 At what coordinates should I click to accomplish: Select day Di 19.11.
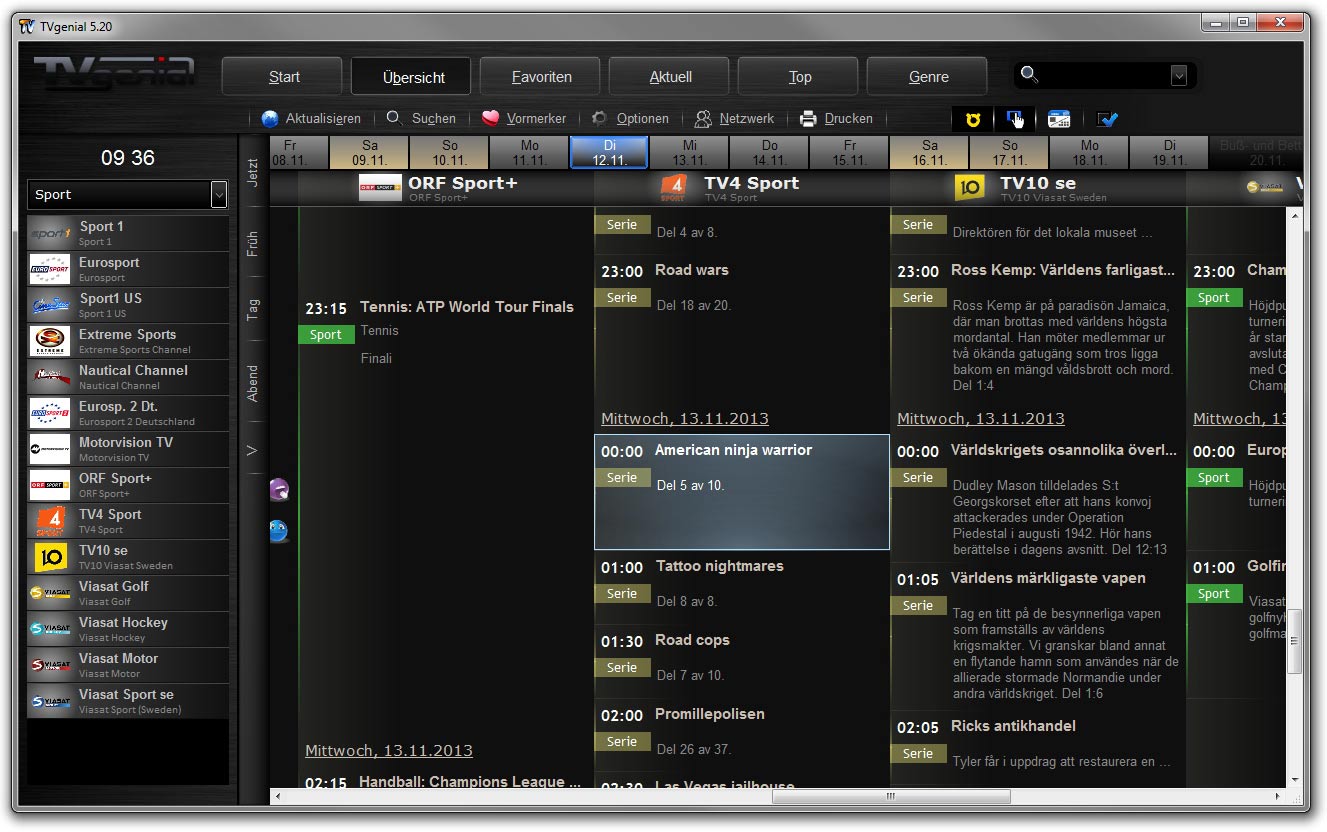tap(1170, 153)
